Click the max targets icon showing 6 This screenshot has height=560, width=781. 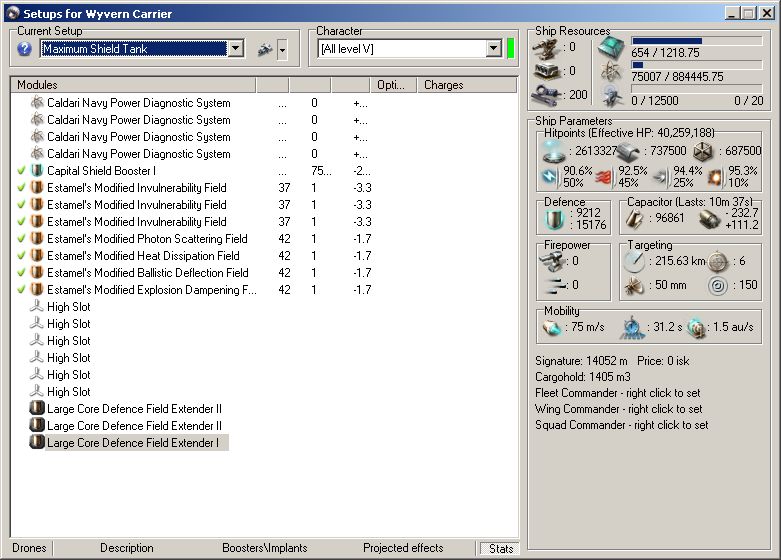718,262
